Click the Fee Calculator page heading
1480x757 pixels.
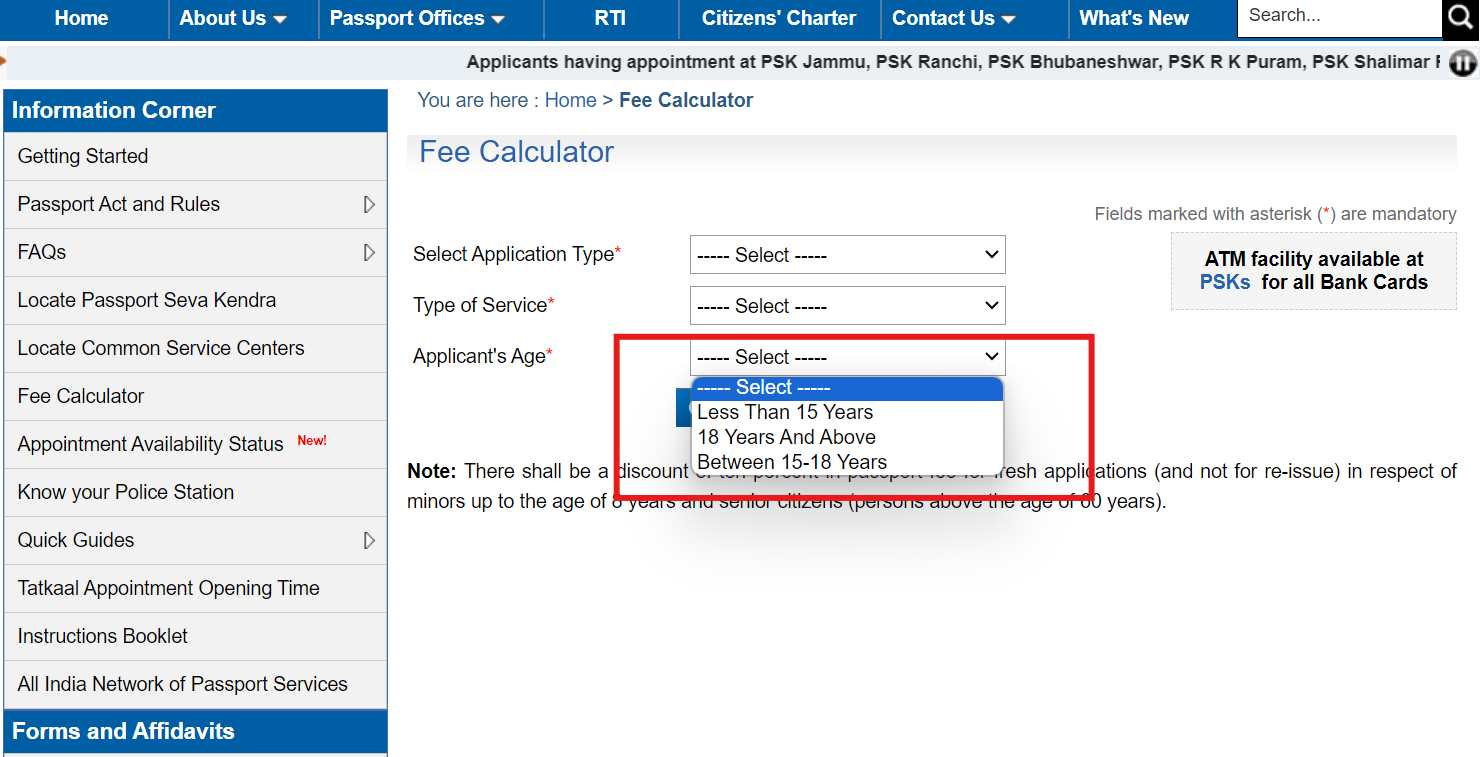(516, 152)
